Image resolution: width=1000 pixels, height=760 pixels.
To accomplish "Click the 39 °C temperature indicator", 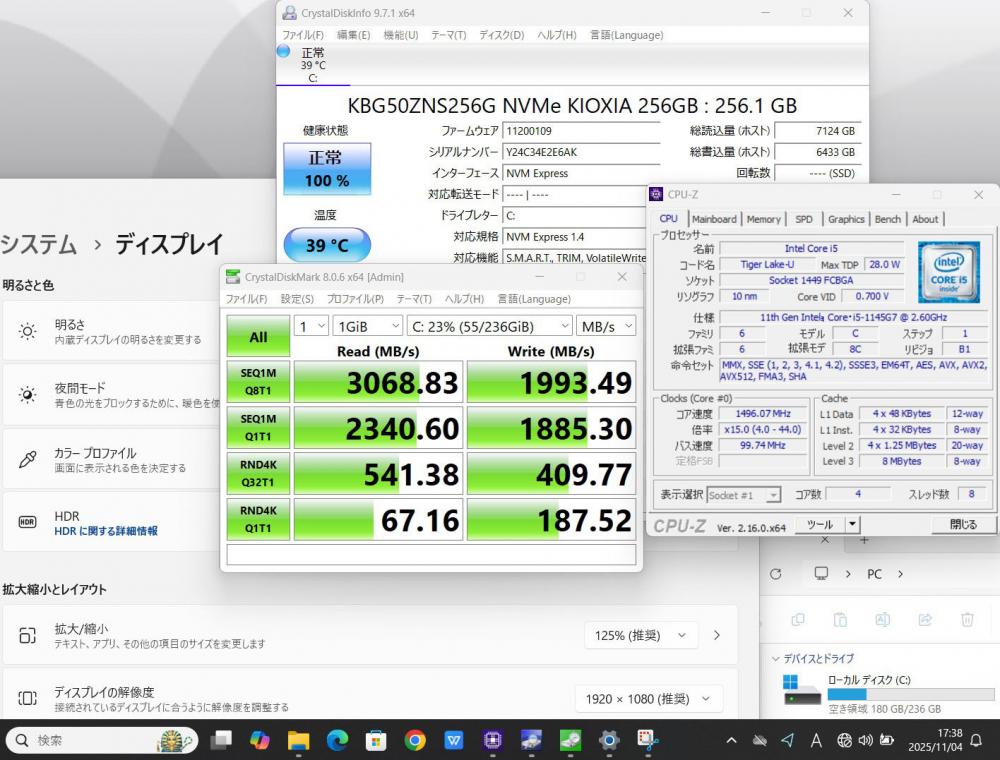I will 326,245.
